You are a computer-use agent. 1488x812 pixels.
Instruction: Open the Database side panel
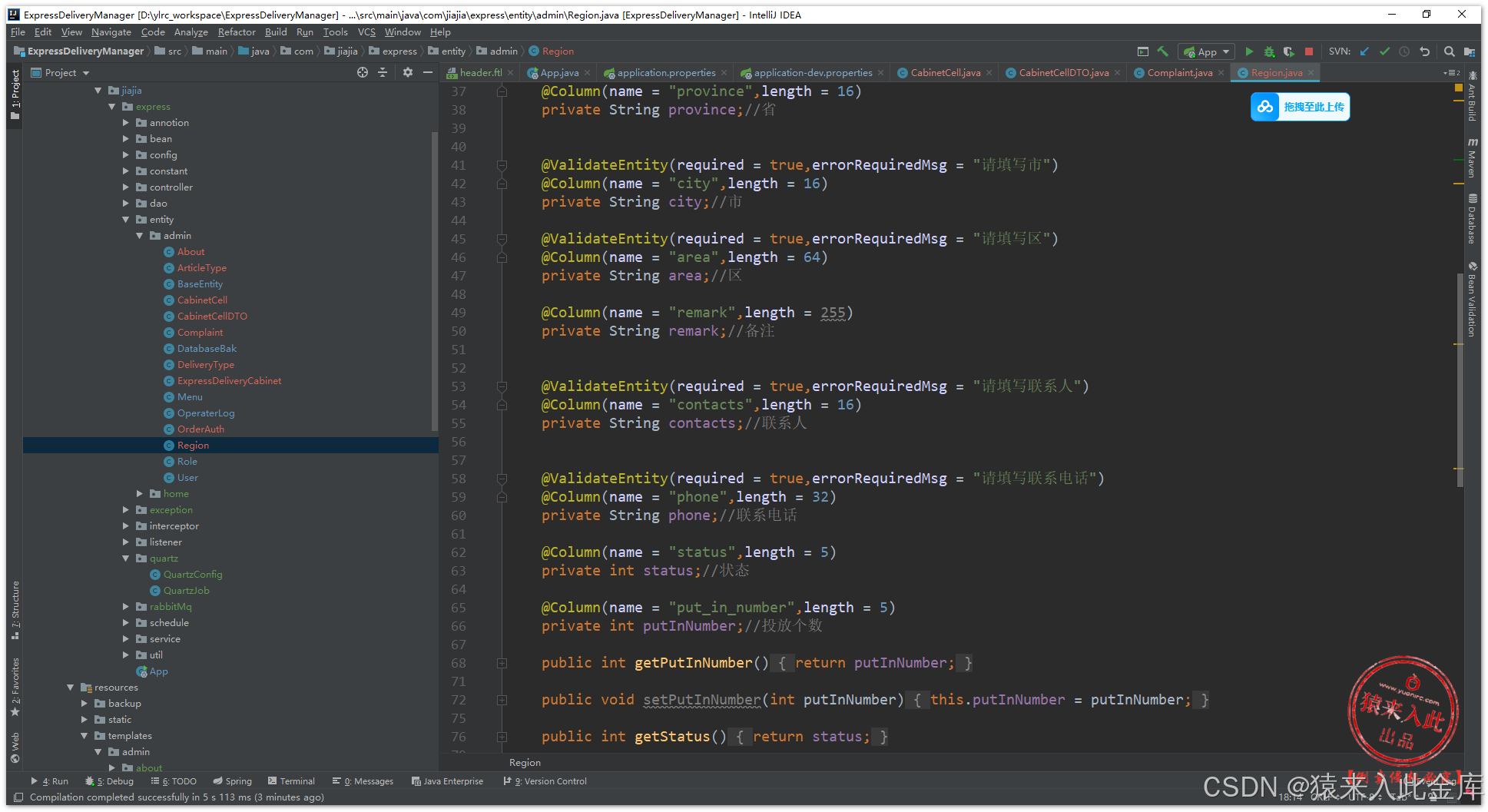[1472, 219]
